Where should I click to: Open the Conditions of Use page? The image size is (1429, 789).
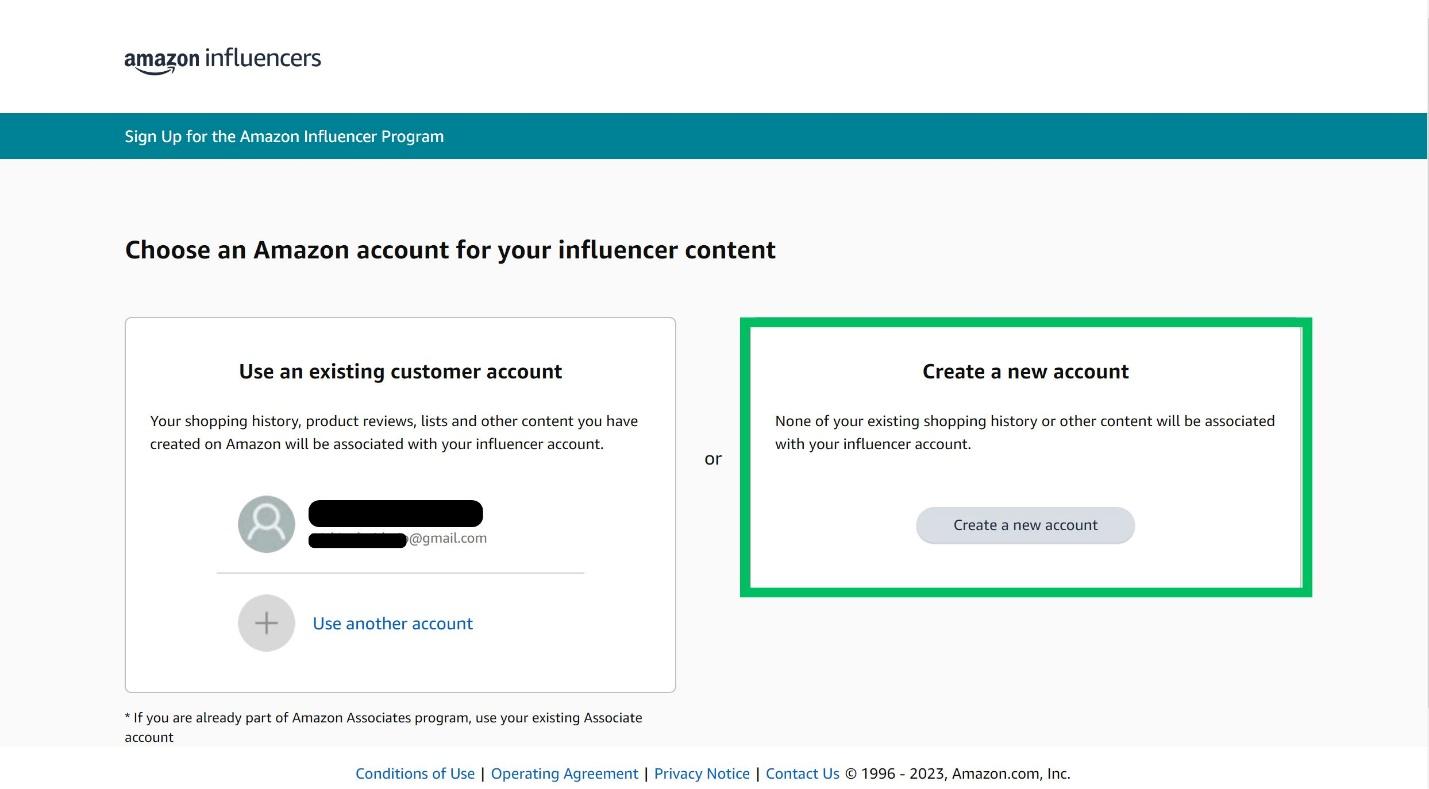[415, 773]
